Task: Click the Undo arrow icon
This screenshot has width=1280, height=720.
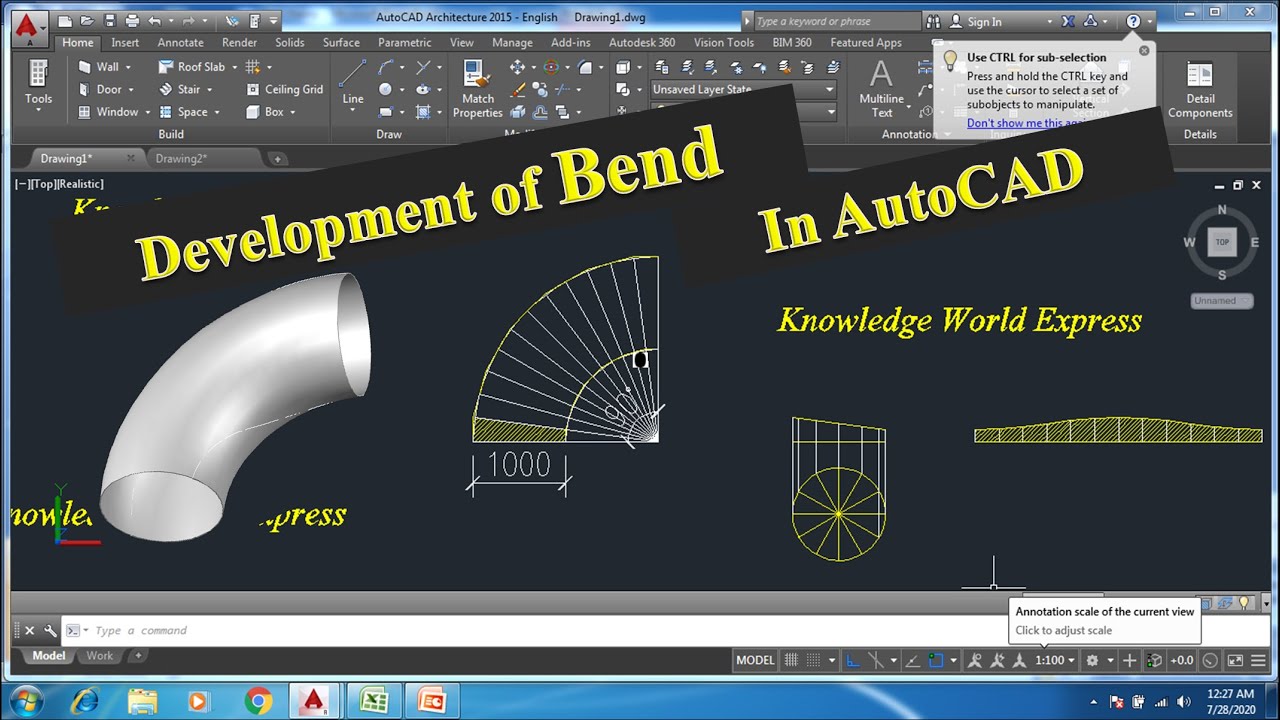Action: (x=154, y=20)
